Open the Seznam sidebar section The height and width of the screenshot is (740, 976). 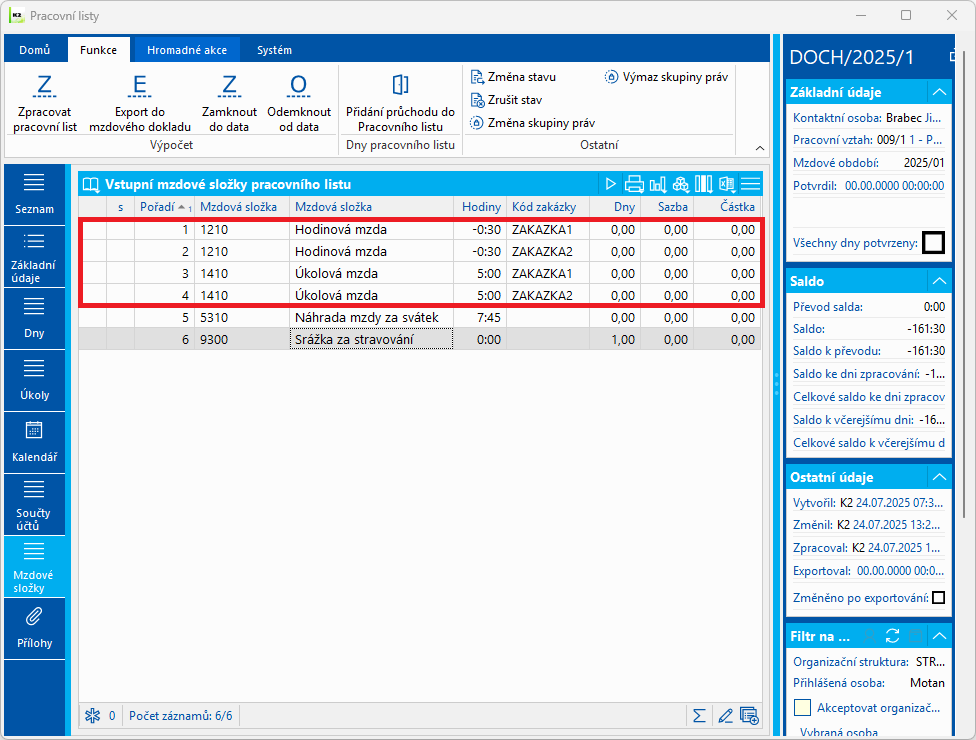click(34, 195)
